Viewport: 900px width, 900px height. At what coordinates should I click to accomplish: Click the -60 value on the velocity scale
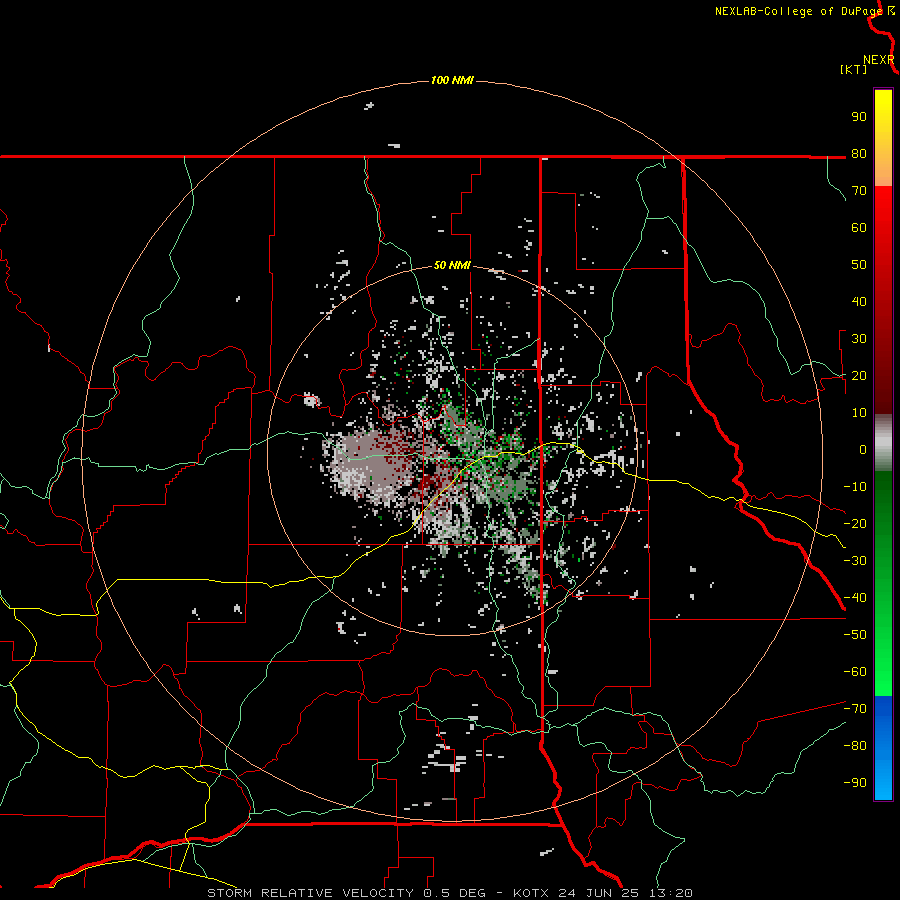(855, 672)
